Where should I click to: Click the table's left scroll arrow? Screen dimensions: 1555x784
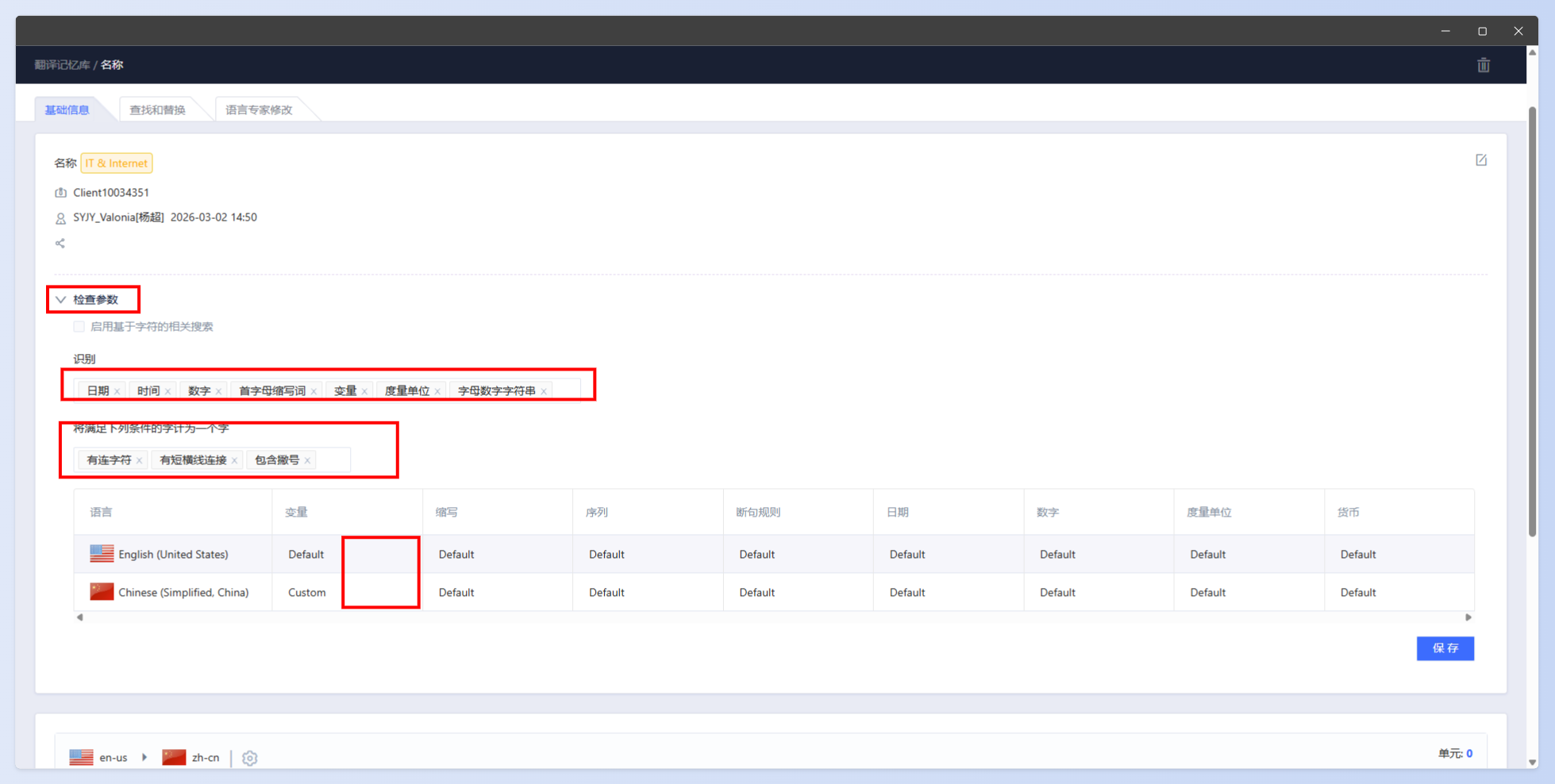coord(79,617)
